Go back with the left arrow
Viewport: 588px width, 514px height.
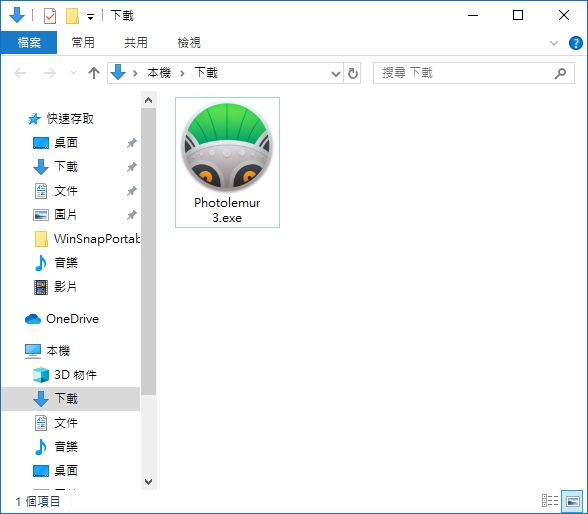pos(20,73)
